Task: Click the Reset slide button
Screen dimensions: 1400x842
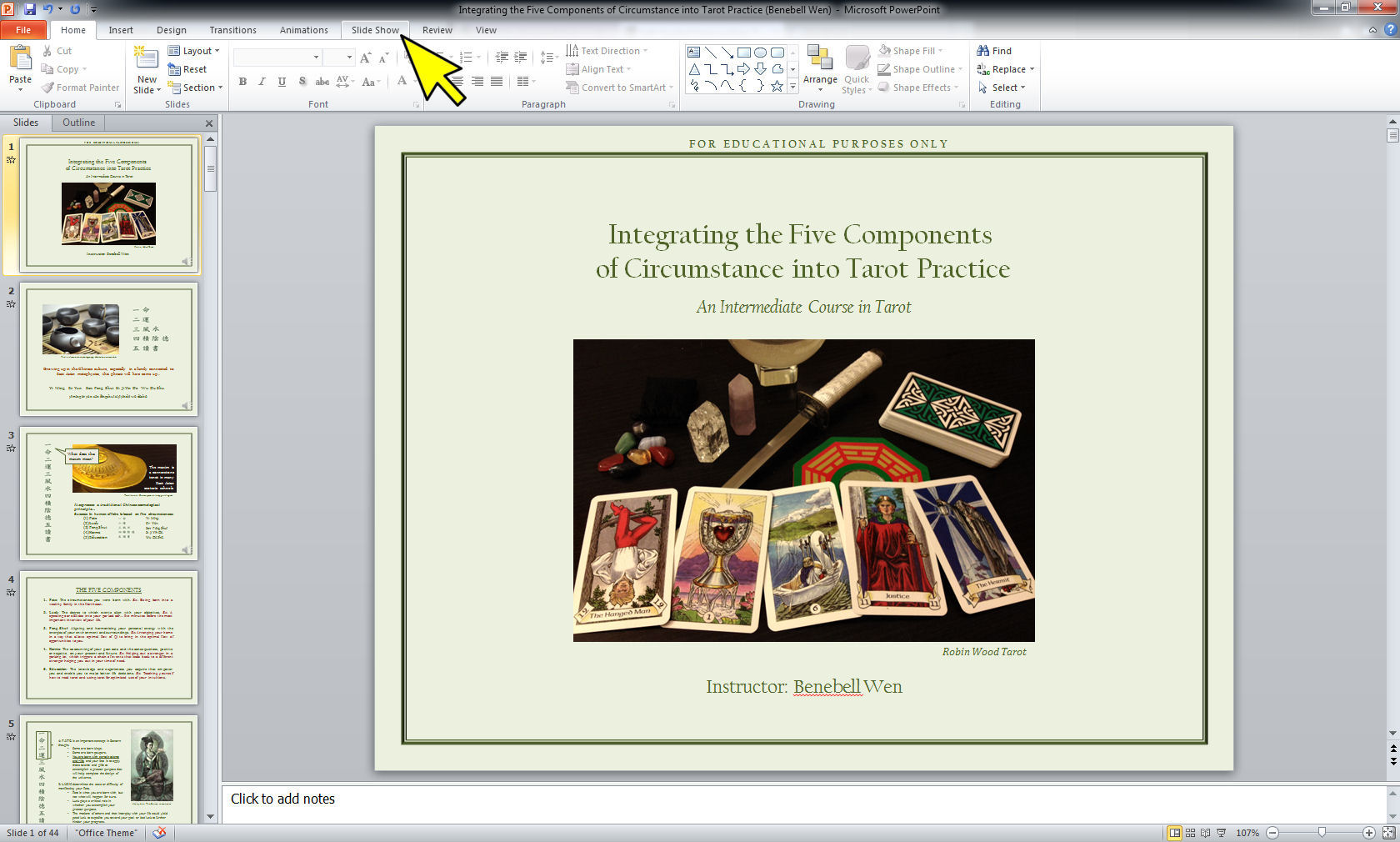Action: [187, 69]
